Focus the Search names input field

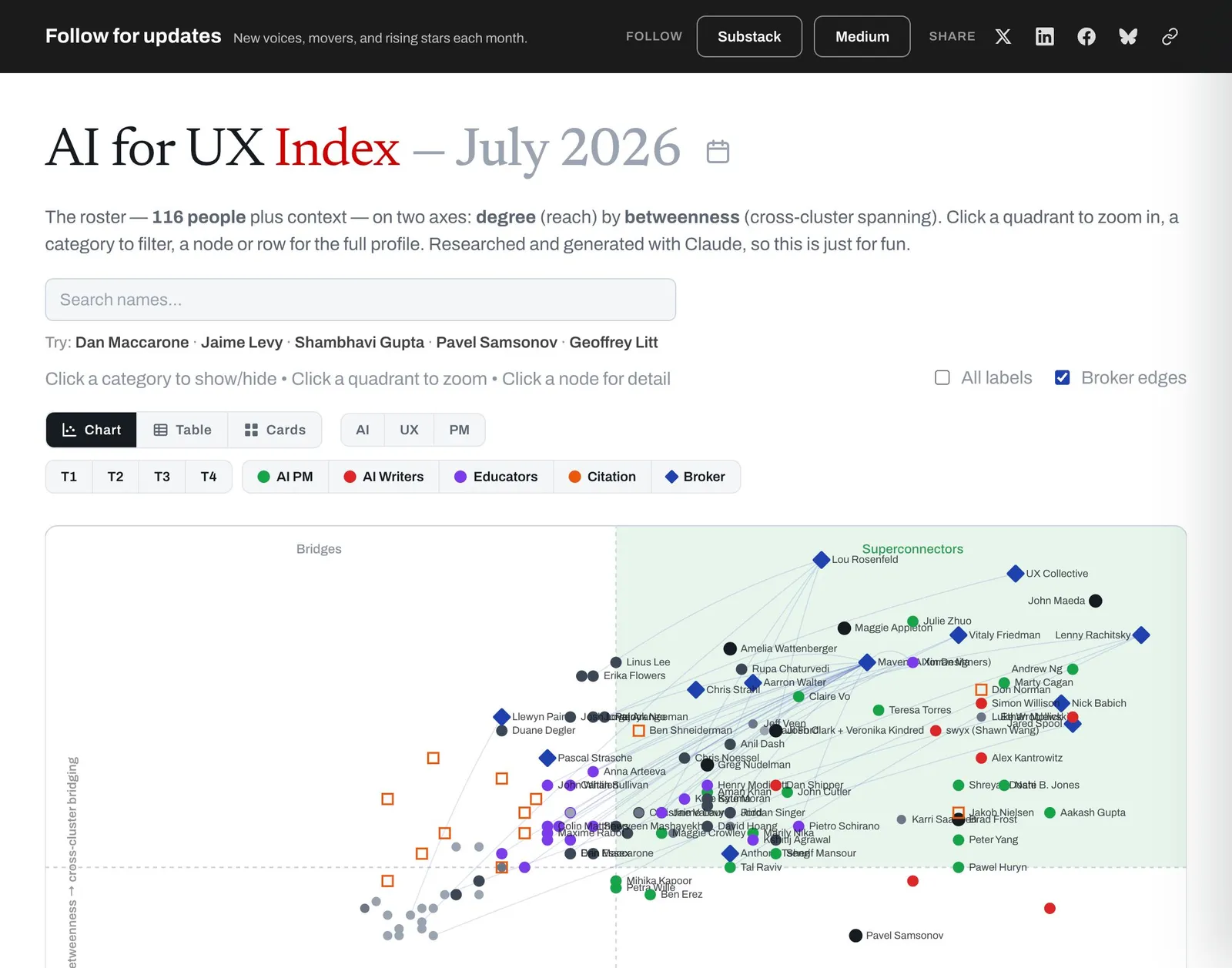360,300
